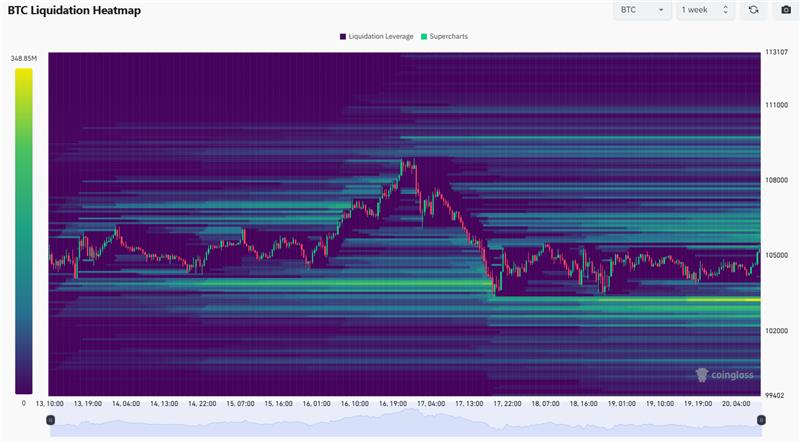Click the 0 label below the color scale
The height and width of the screenshot is (443, 800).
[23, 403]
